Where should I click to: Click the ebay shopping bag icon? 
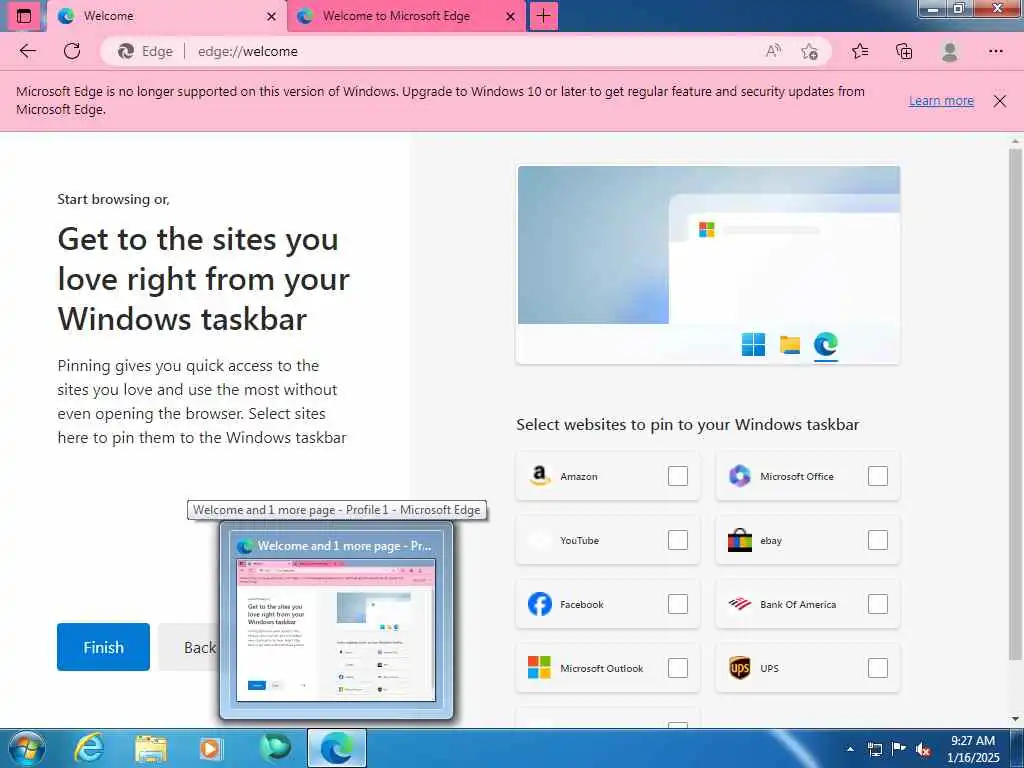(739, 540)
